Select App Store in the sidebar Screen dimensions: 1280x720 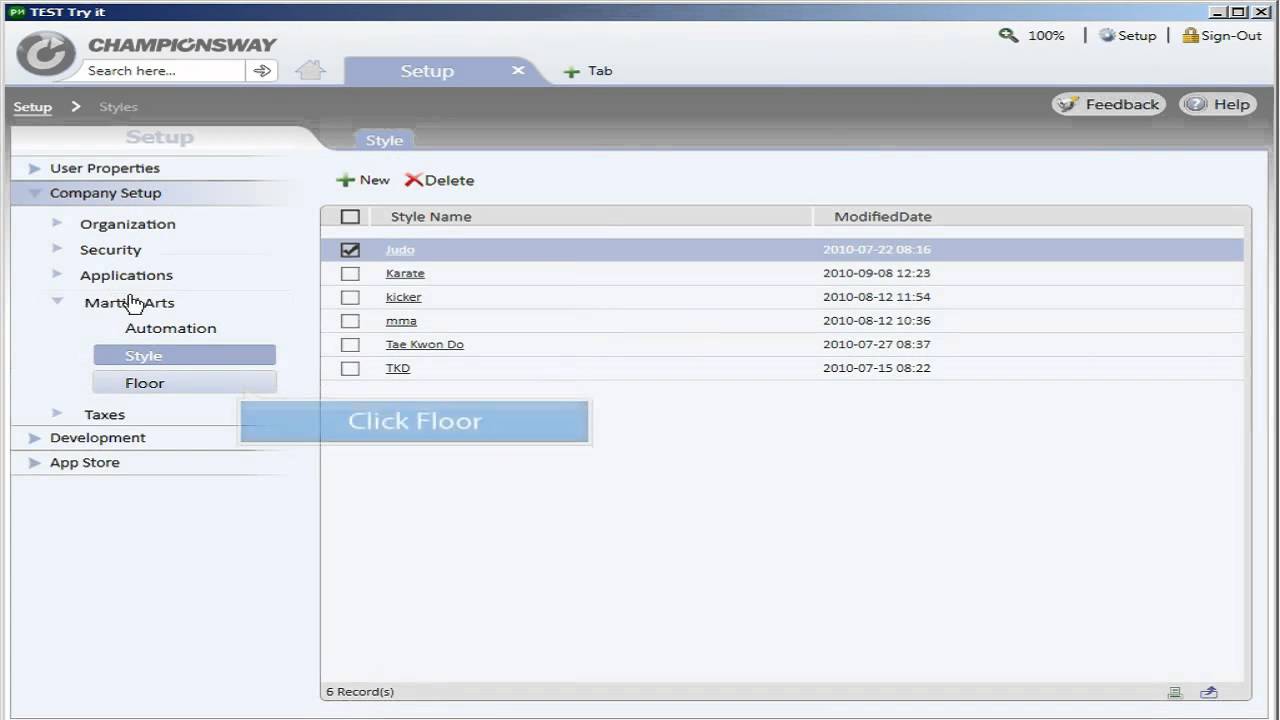pyautogui.click(x=85, y=462)
